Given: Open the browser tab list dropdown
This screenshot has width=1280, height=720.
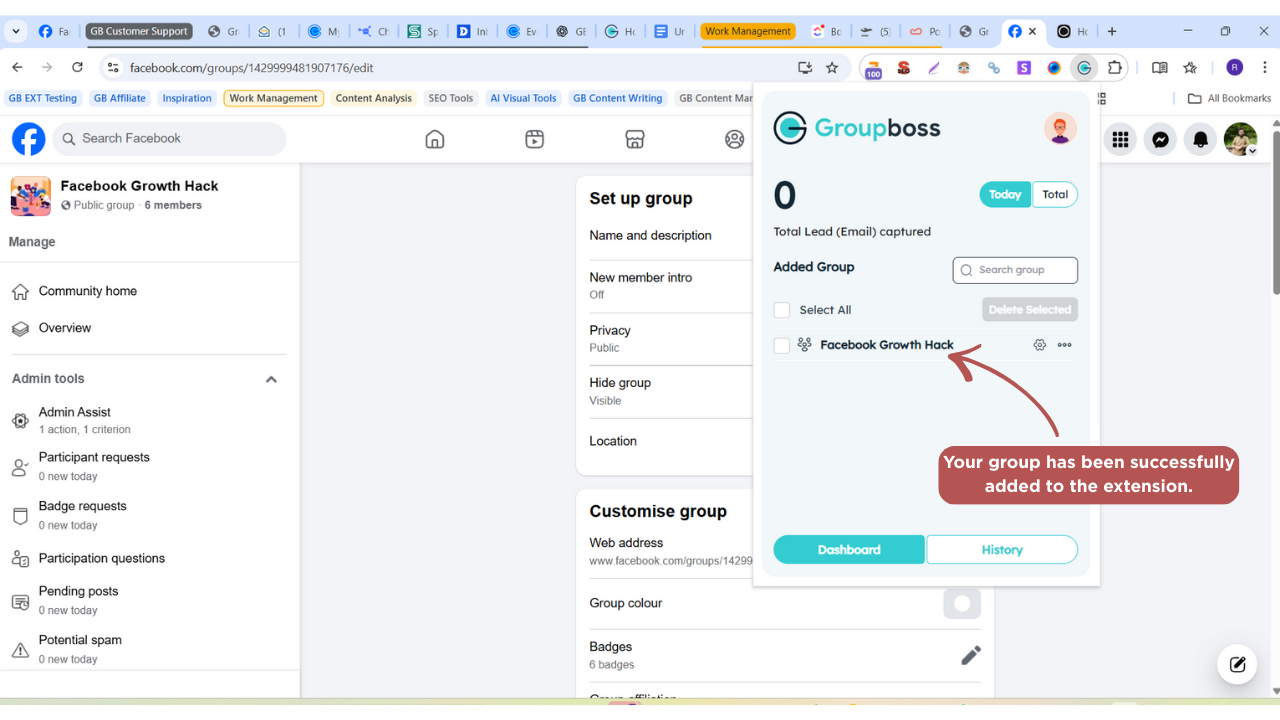Looking at the screenshot, I should click(16, 31).
